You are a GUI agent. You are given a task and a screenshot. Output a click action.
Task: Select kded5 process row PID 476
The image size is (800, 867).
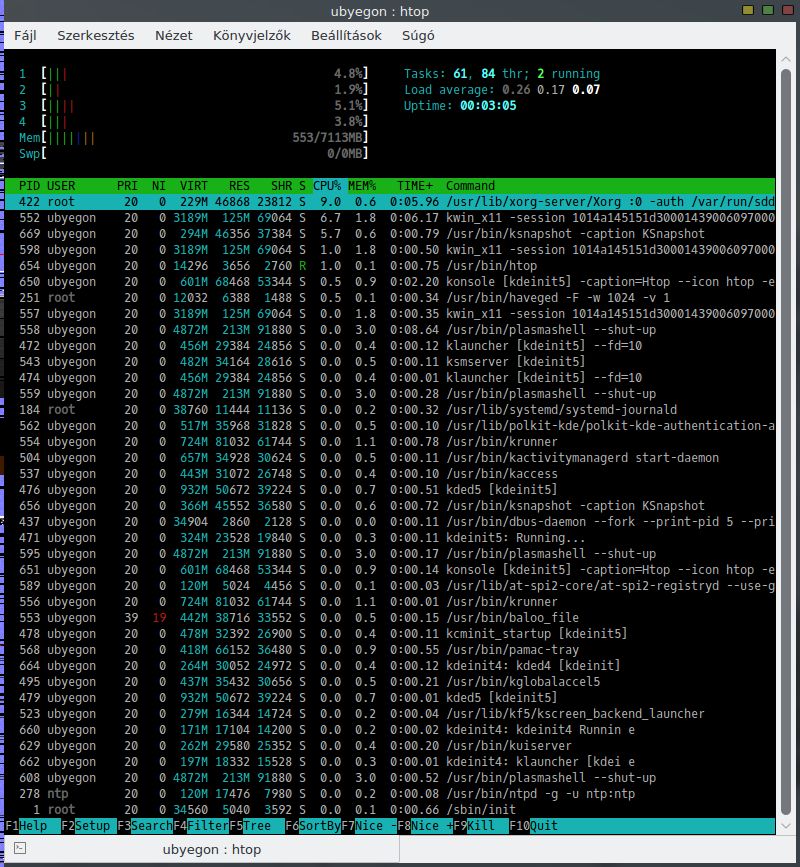click(x=390, y=490)
